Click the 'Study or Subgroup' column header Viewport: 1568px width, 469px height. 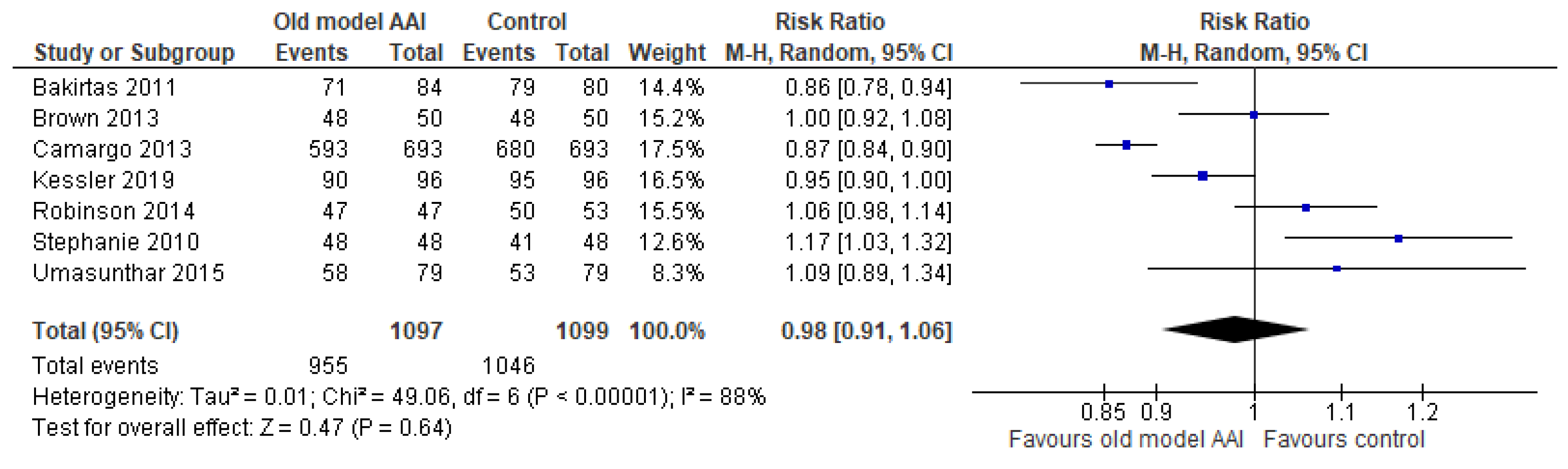(134, 53)
